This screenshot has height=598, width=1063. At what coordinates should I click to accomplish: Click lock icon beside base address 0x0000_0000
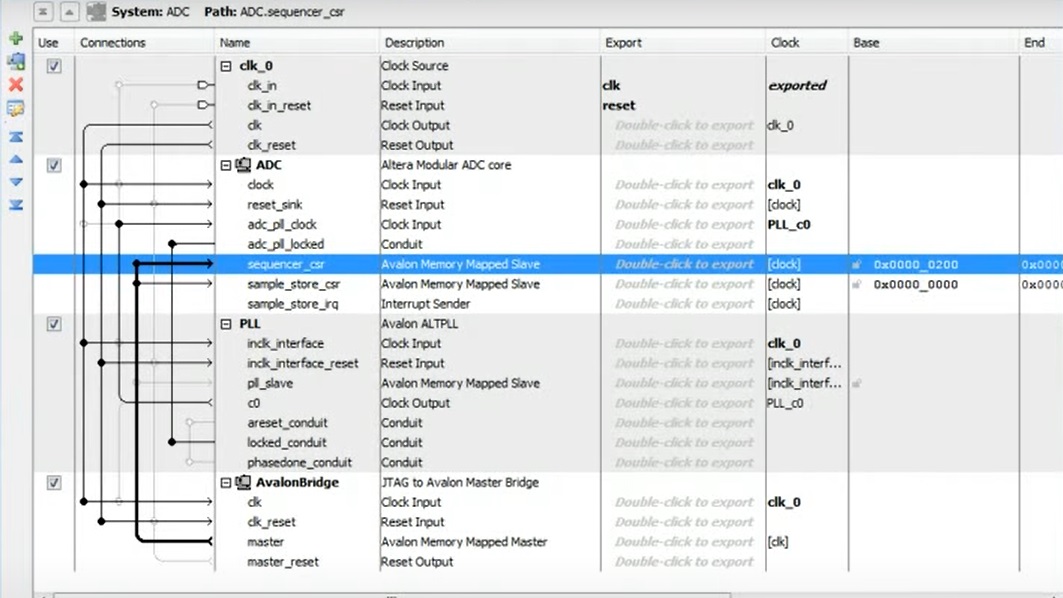pyautogui.click(x=857, y=285)
